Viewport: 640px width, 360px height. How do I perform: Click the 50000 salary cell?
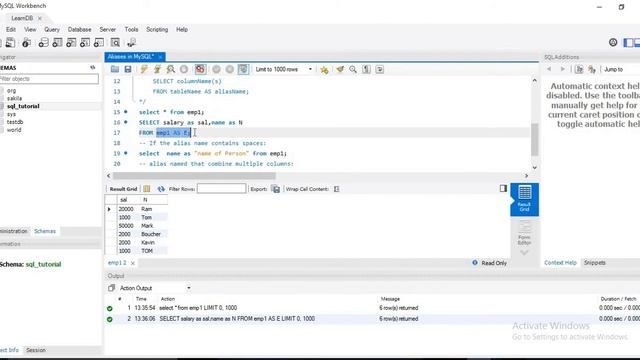tap(126, 226)
